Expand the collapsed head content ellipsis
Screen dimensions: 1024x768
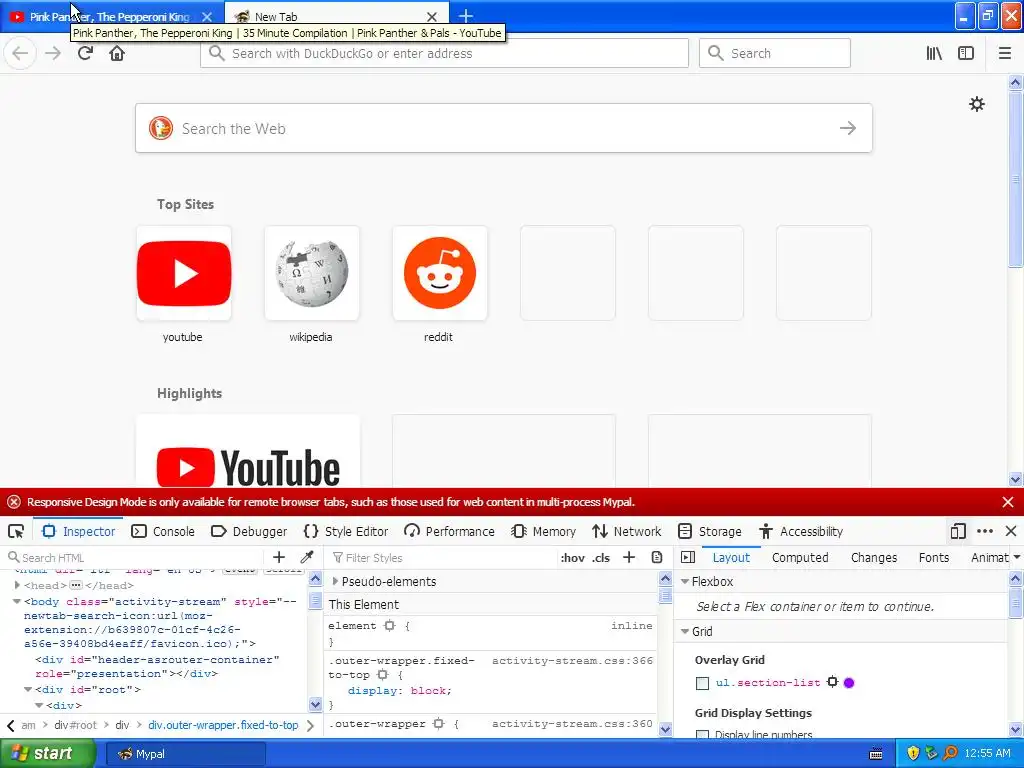click(x=76, y=585)
